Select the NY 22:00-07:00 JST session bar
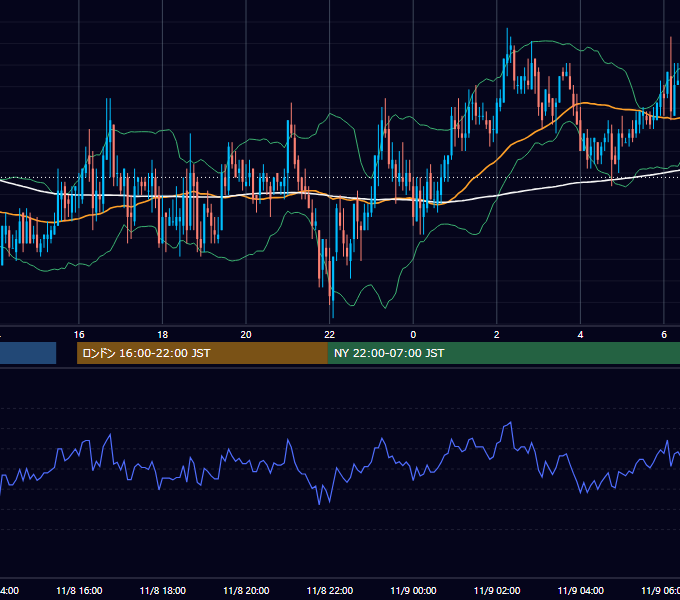Screen dimensions: 680x600 [503, 353]
